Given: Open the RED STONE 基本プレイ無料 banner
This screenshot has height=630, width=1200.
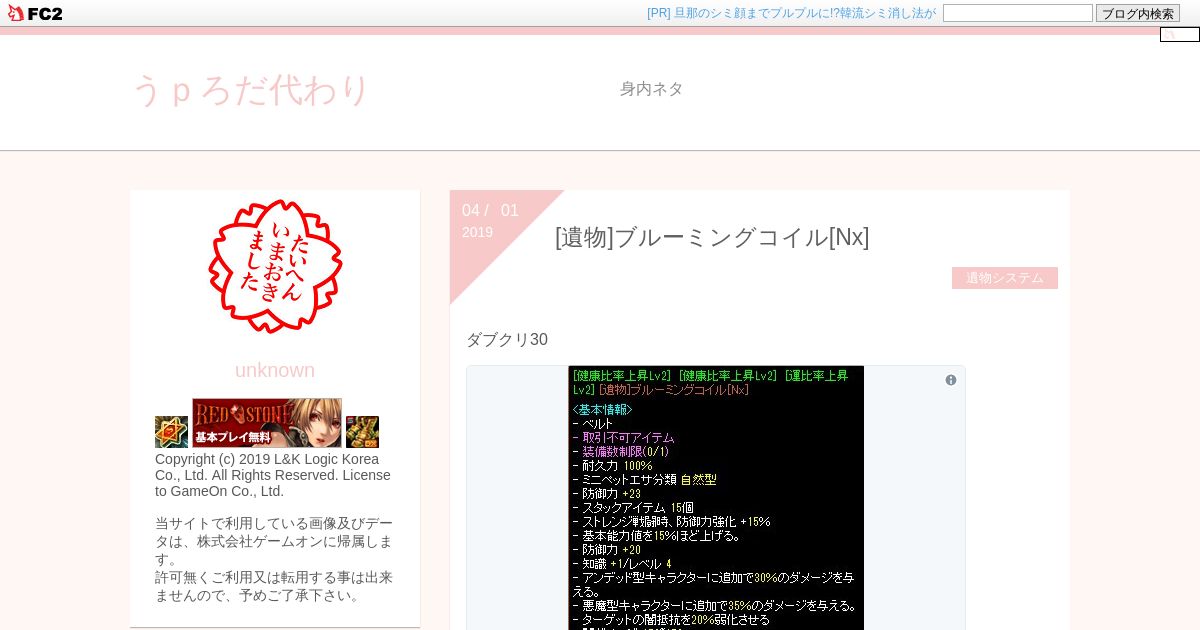Looking at the screenshot, I should (x=267, y=423).
